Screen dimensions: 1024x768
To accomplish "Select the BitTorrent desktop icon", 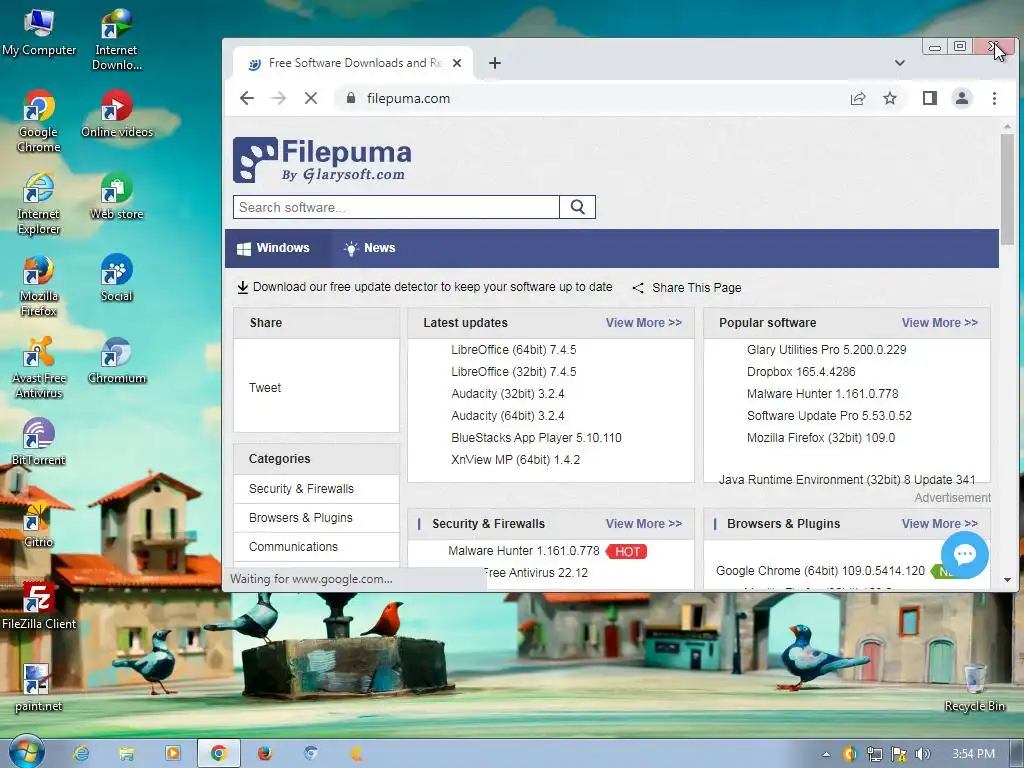I will [39, 443].
